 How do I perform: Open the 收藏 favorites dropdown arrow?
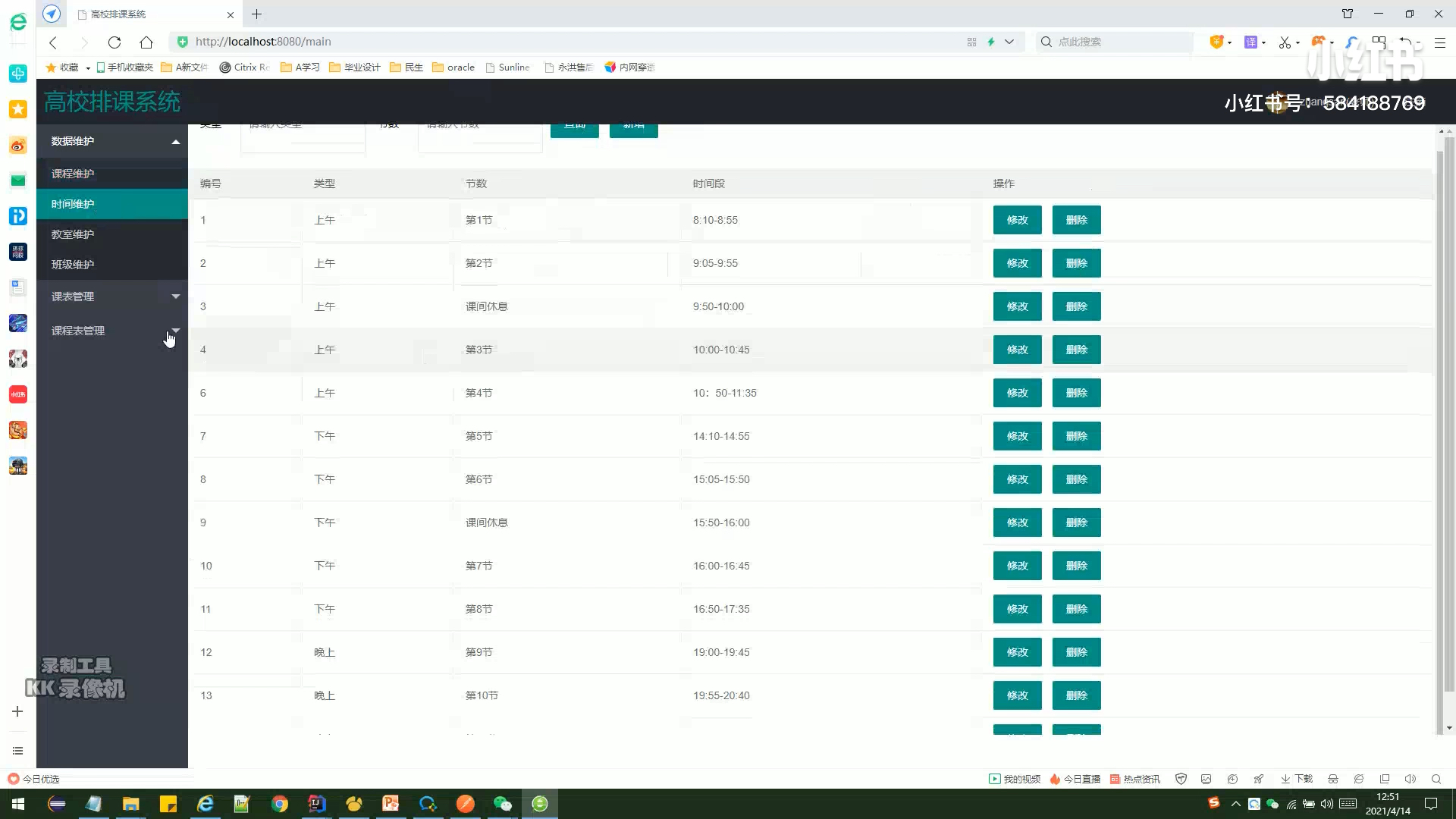pos(88,68)
